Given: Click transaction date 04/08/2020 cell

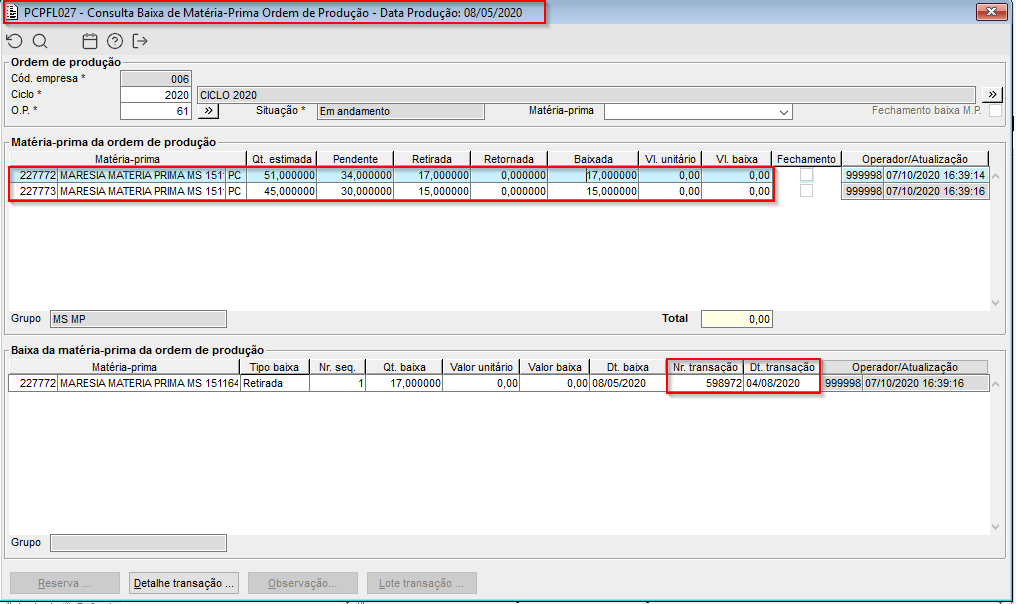Looking at the screenshot, I should (782, 383).
